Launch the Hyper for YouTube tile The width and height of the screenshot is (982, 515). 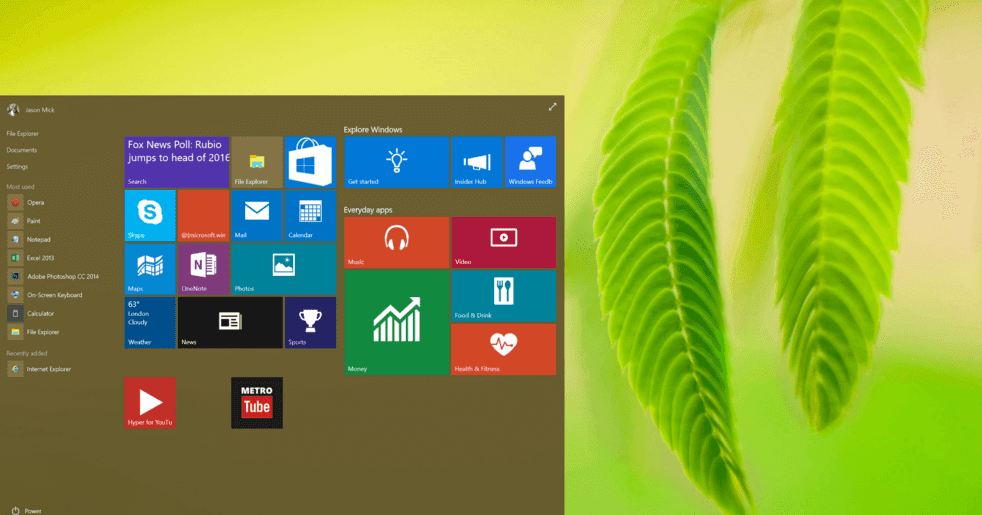click(150, 403)
